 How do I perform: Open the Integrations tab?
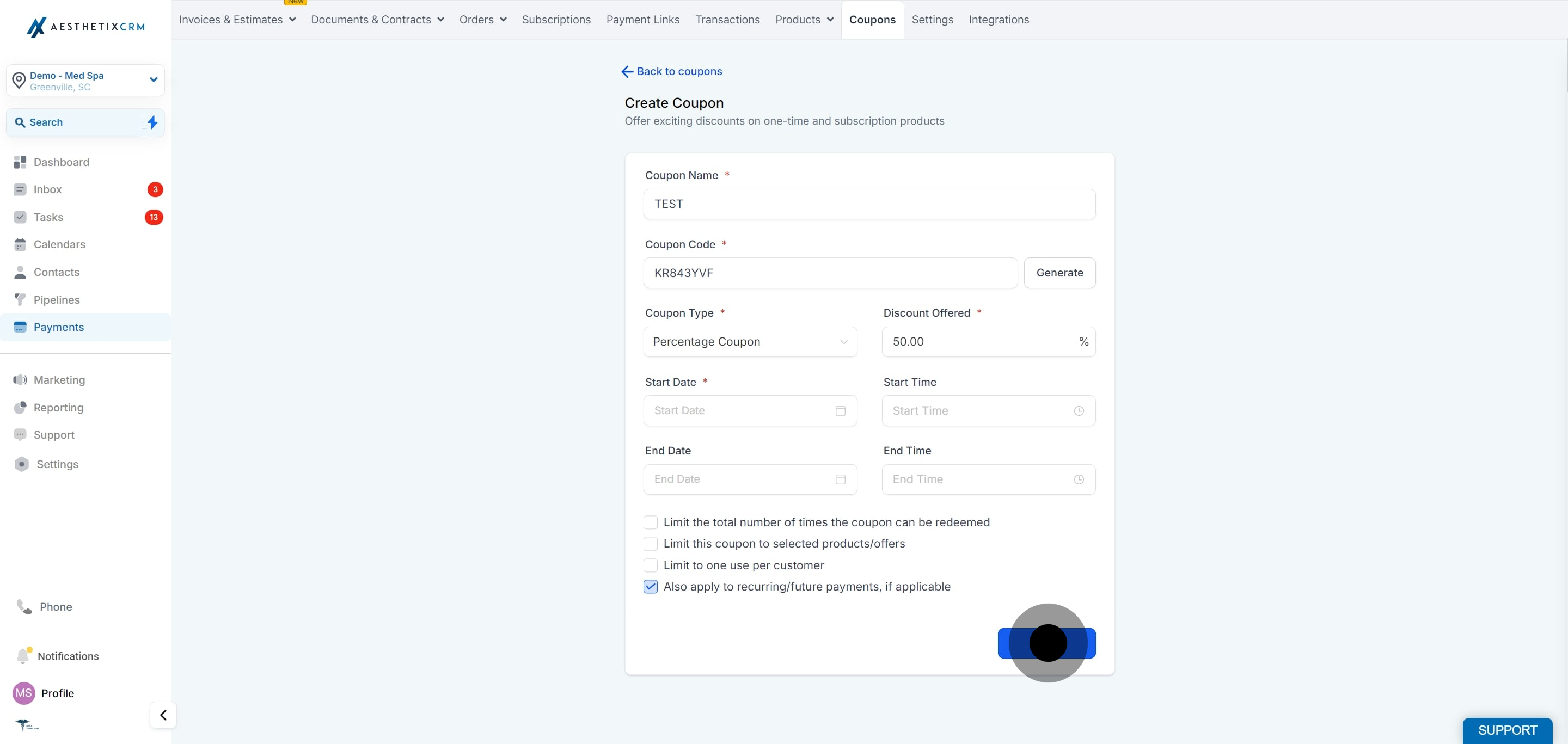999,20
